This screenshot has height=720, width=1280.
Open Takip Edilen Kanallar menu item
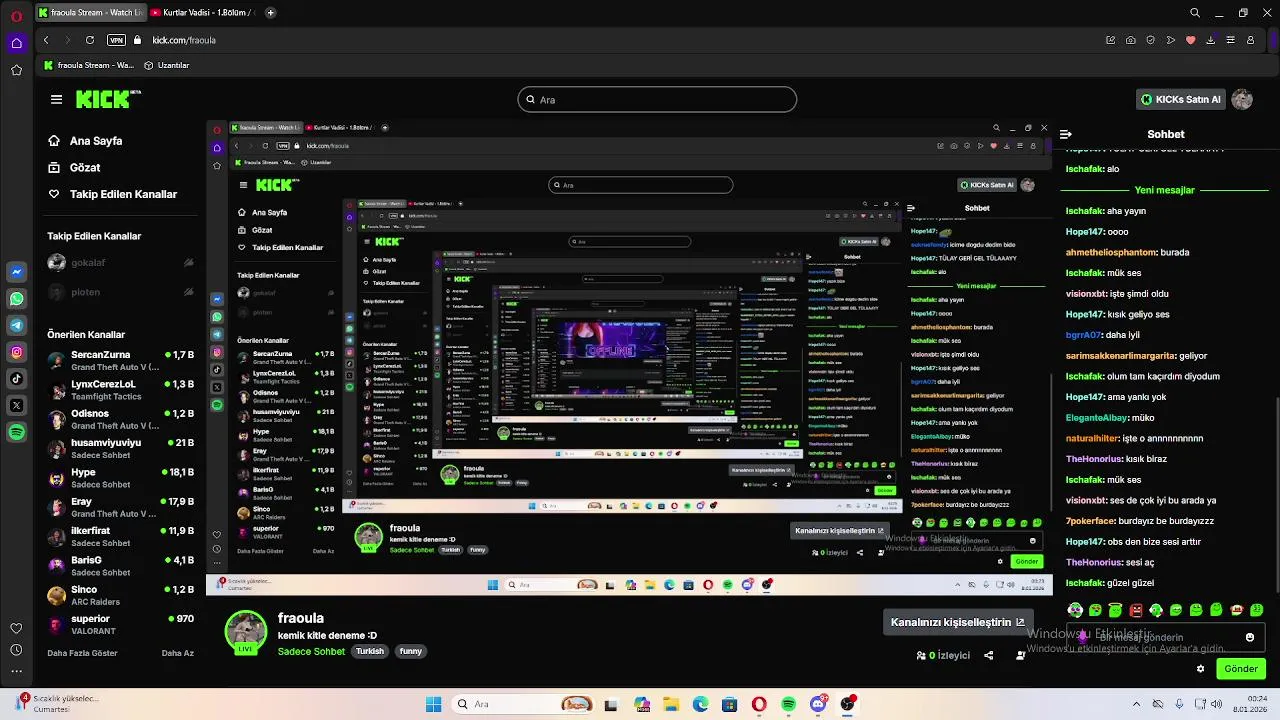[113, 194]
